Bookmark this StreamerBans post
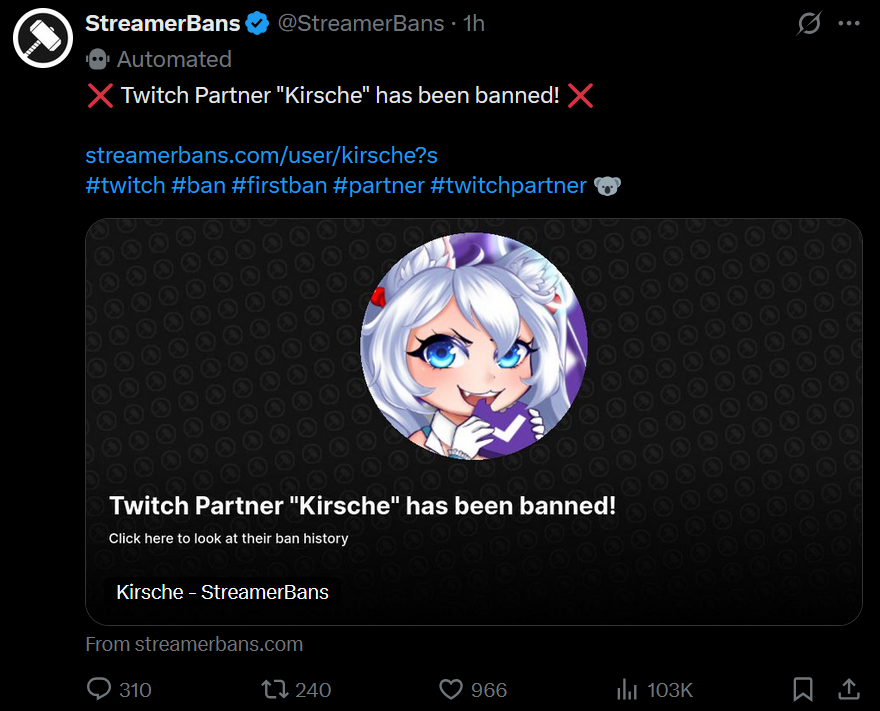 (803, 689)
